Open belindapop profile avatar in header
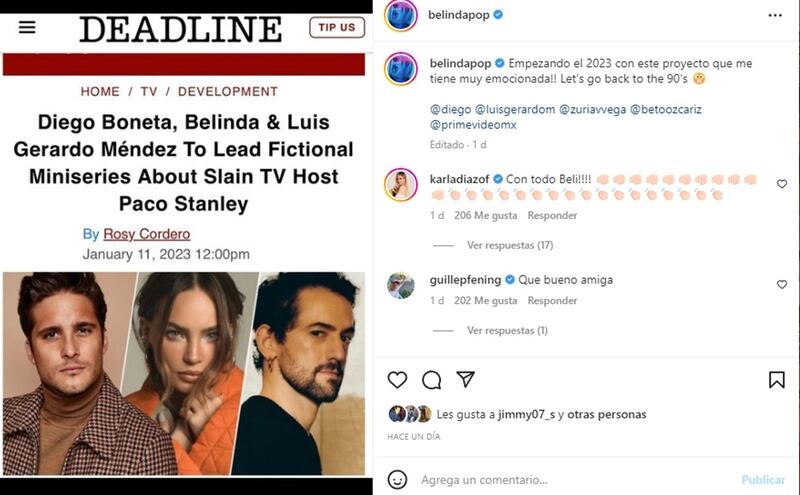Viewport: 800px width, 495px height. tap(401, 15)
